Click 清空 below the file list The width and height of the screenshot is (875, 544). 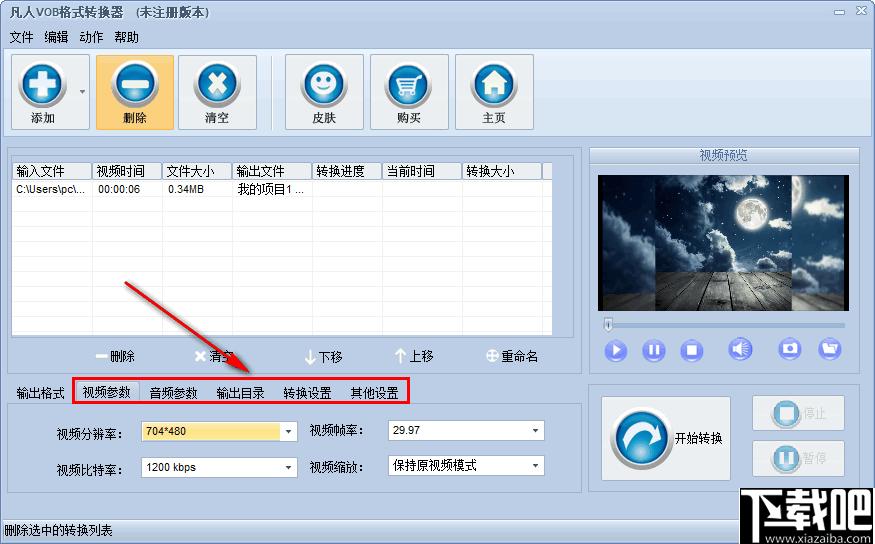click(214, 356)
